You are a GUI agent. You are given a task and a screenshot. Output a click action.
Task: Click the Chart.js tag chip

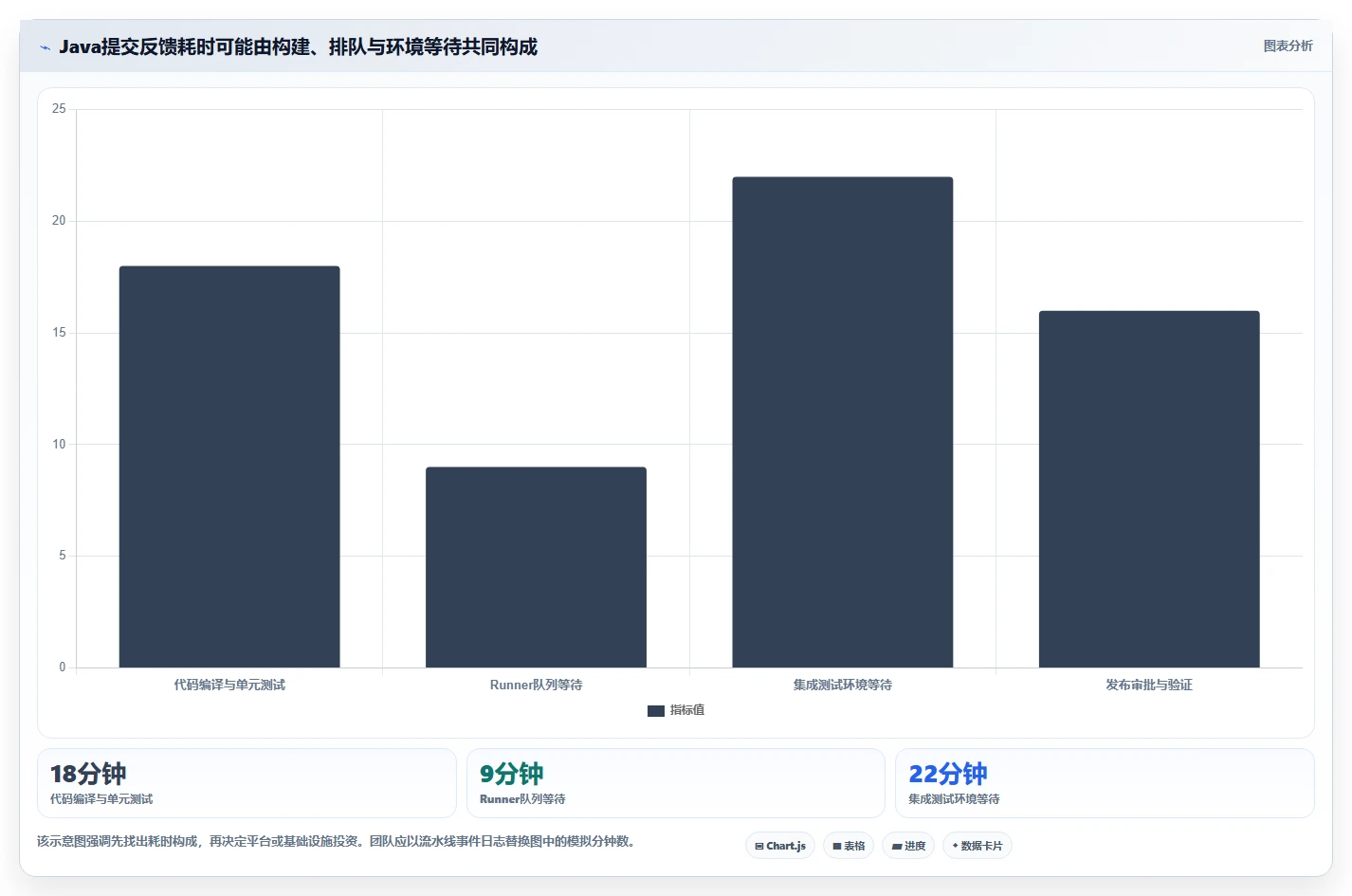point(780,846)
